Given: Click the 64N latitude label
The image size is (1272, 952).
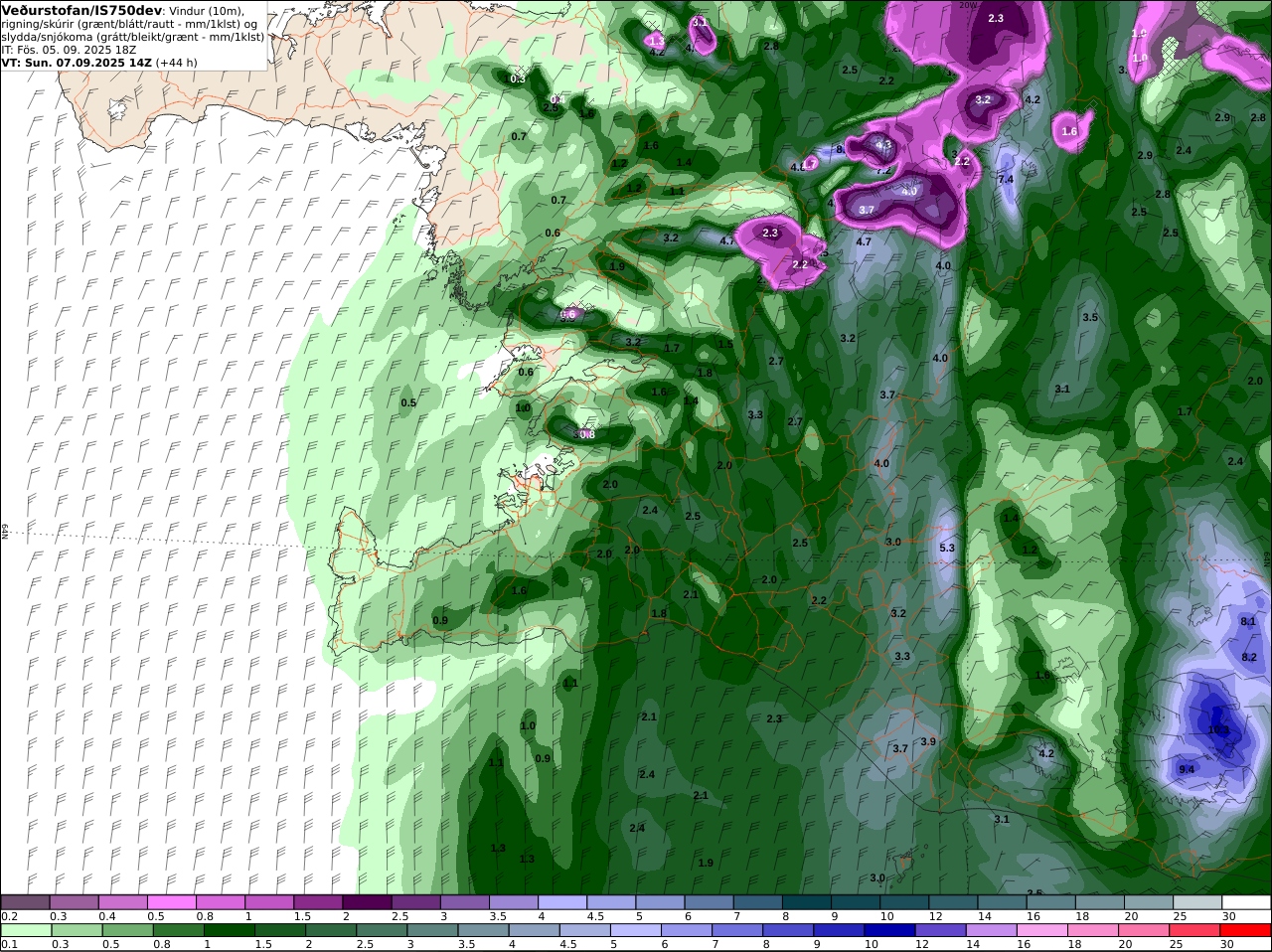Looking at the screenshot, I should point(5,532).
